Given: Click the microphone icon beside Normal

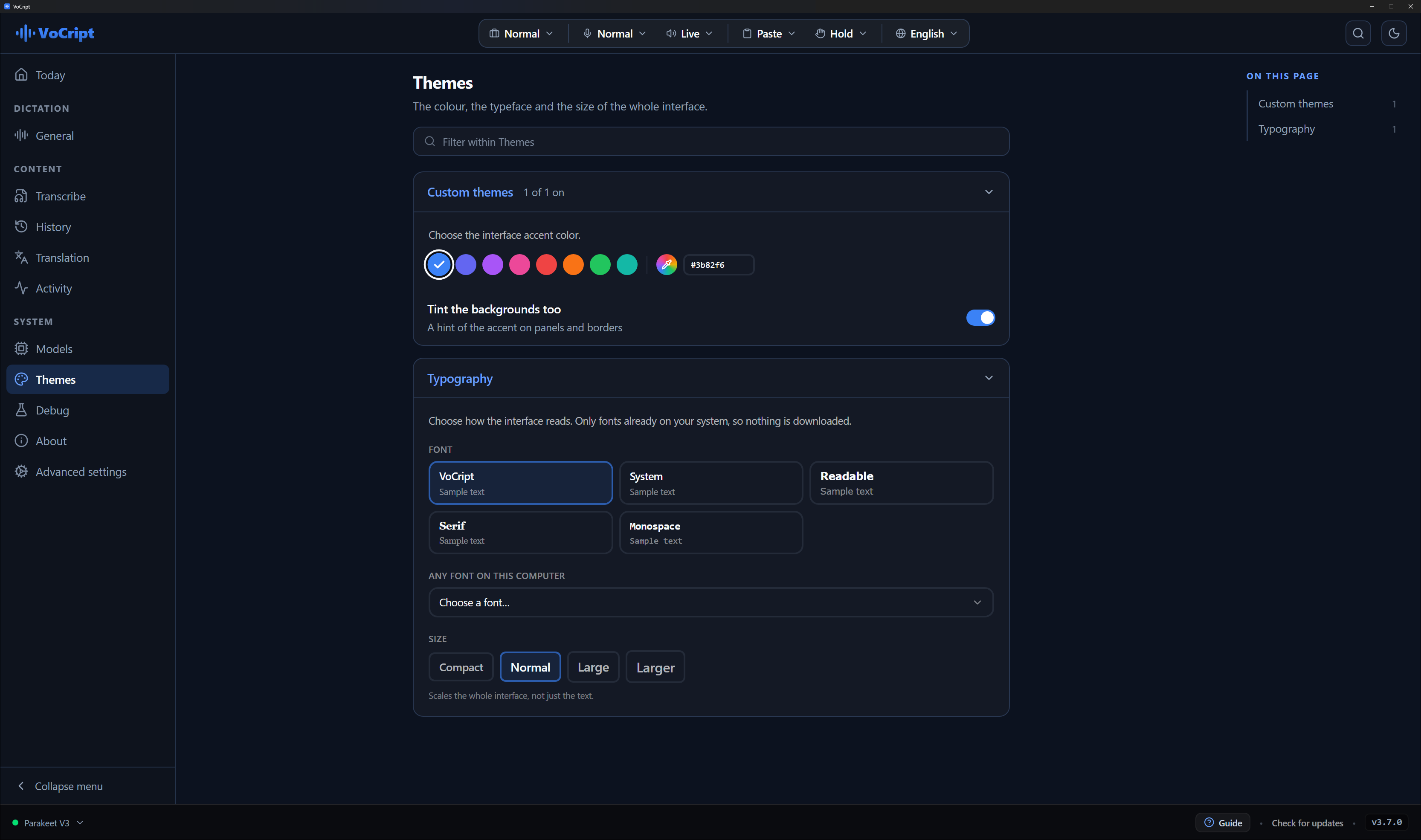Looking at the screenshot, I should tap(587, 33).
